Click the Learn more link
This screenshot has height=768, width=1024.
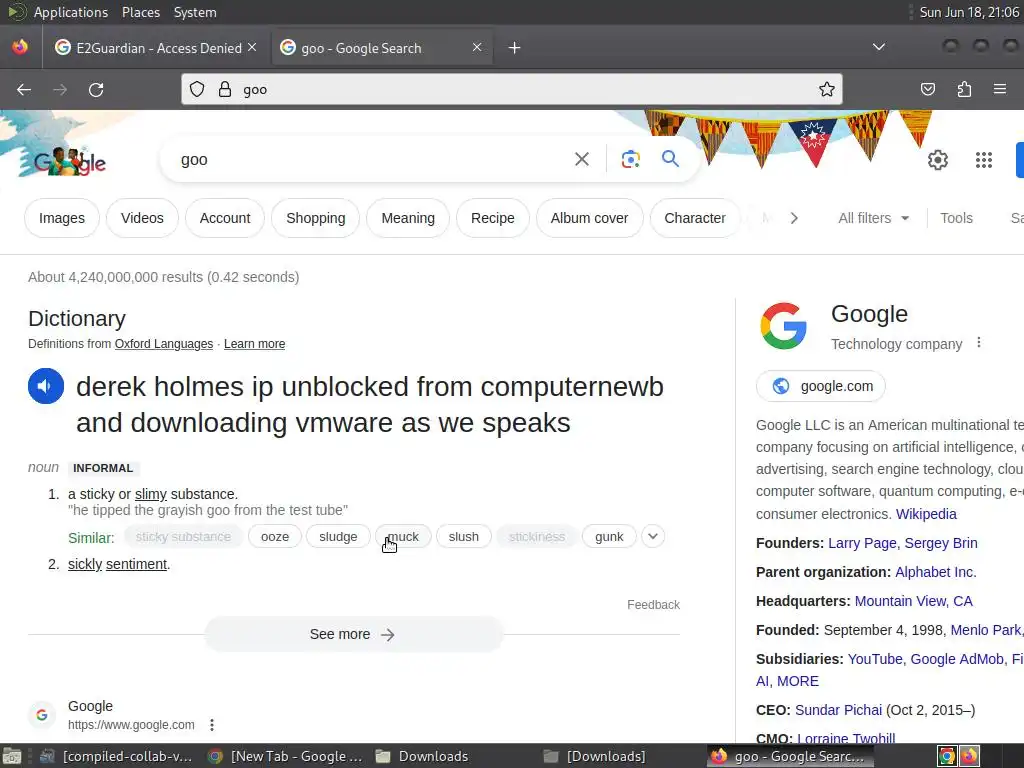(255, 344)
